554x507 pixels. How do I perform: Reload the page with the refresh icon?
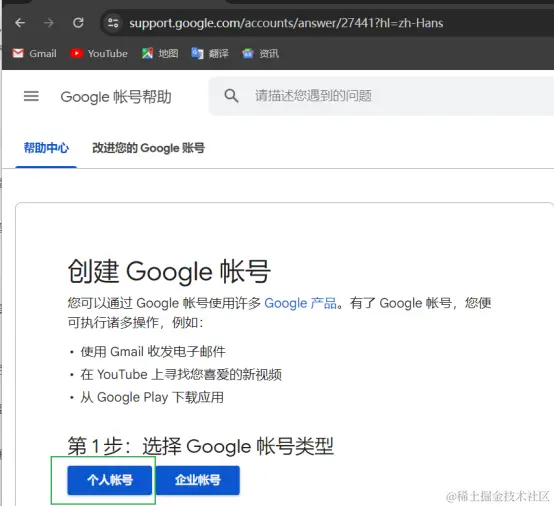point(78,23)
